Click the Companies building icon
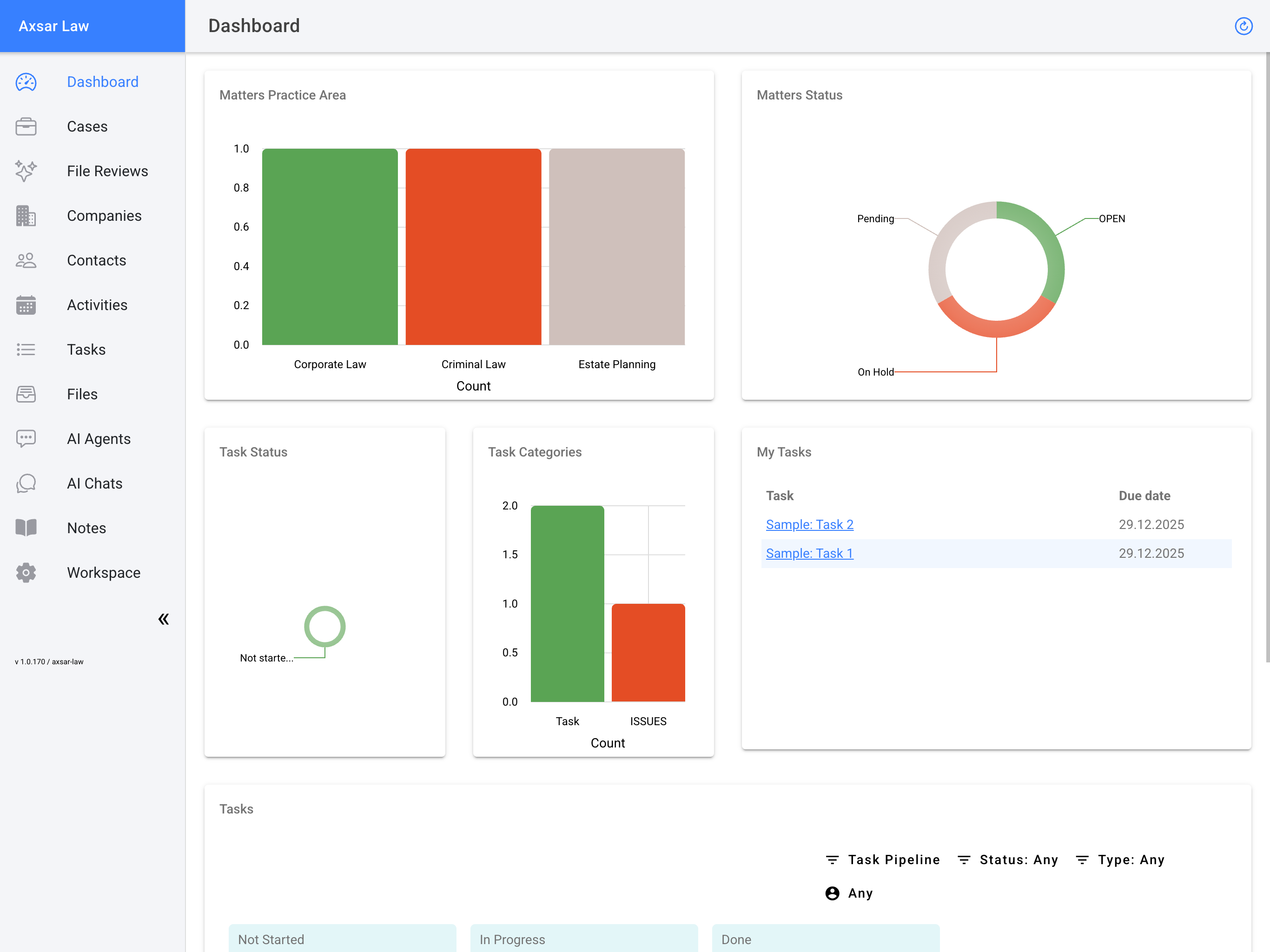This screenshot has width=1270, height=952. tap(26, 216)
